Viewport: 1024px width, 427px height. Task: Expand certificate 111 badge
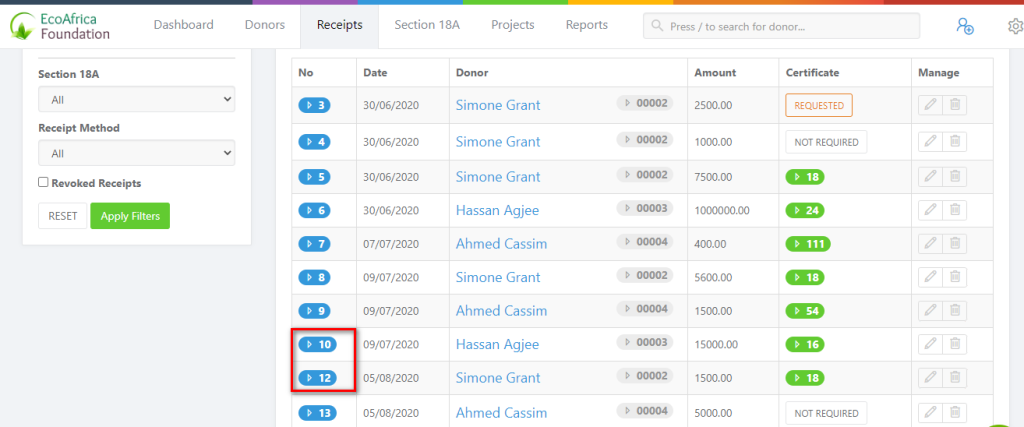click(x=808, y=244)
